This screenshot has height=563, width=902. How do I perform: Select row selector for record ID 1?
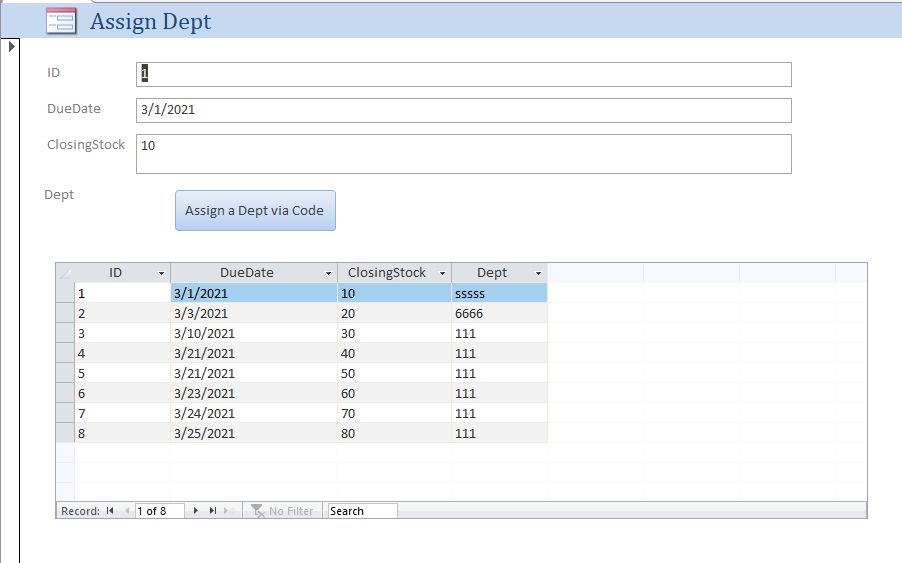point(65,293)
